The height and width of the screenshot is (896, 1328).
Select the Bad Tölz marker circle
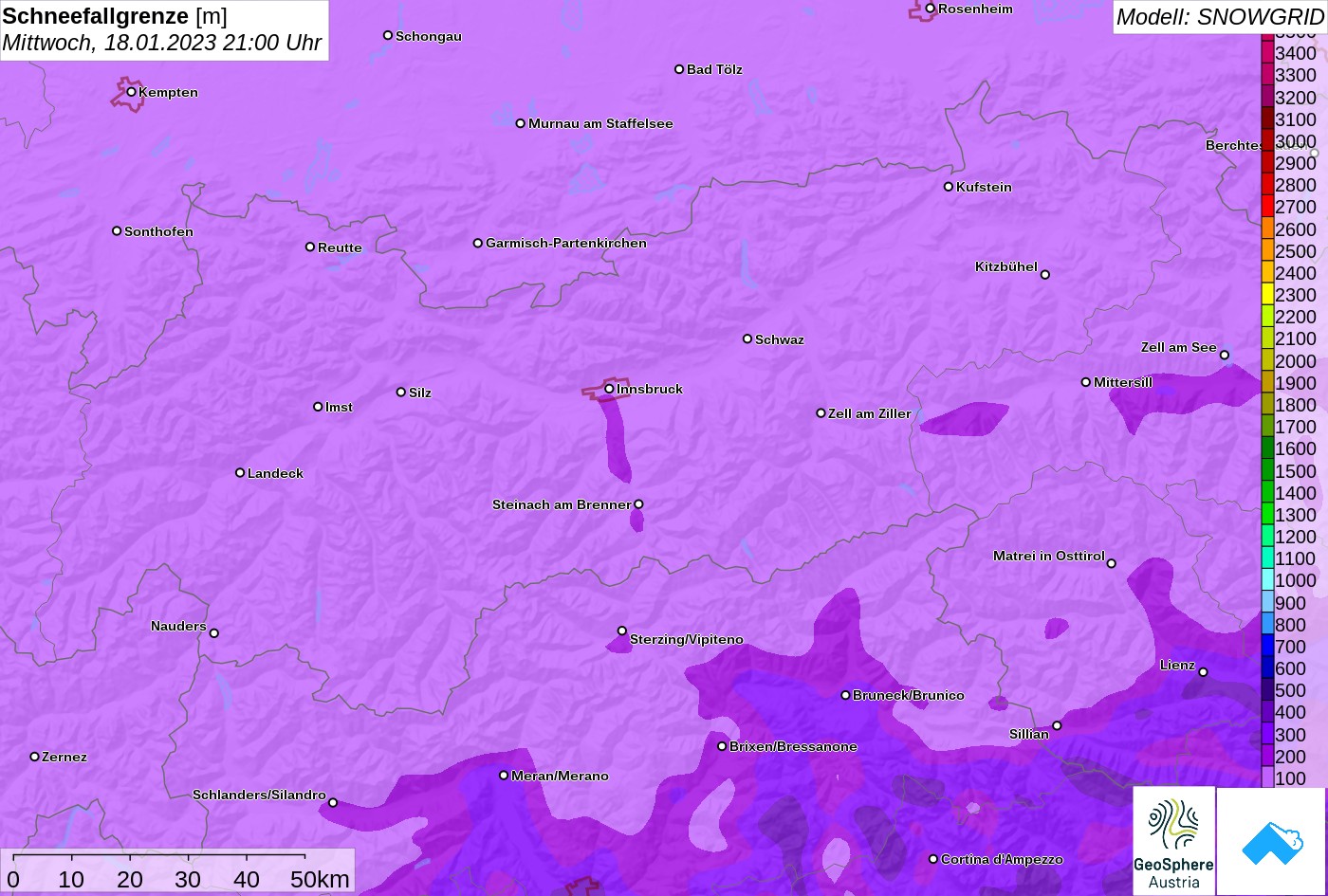coord(679,69)
